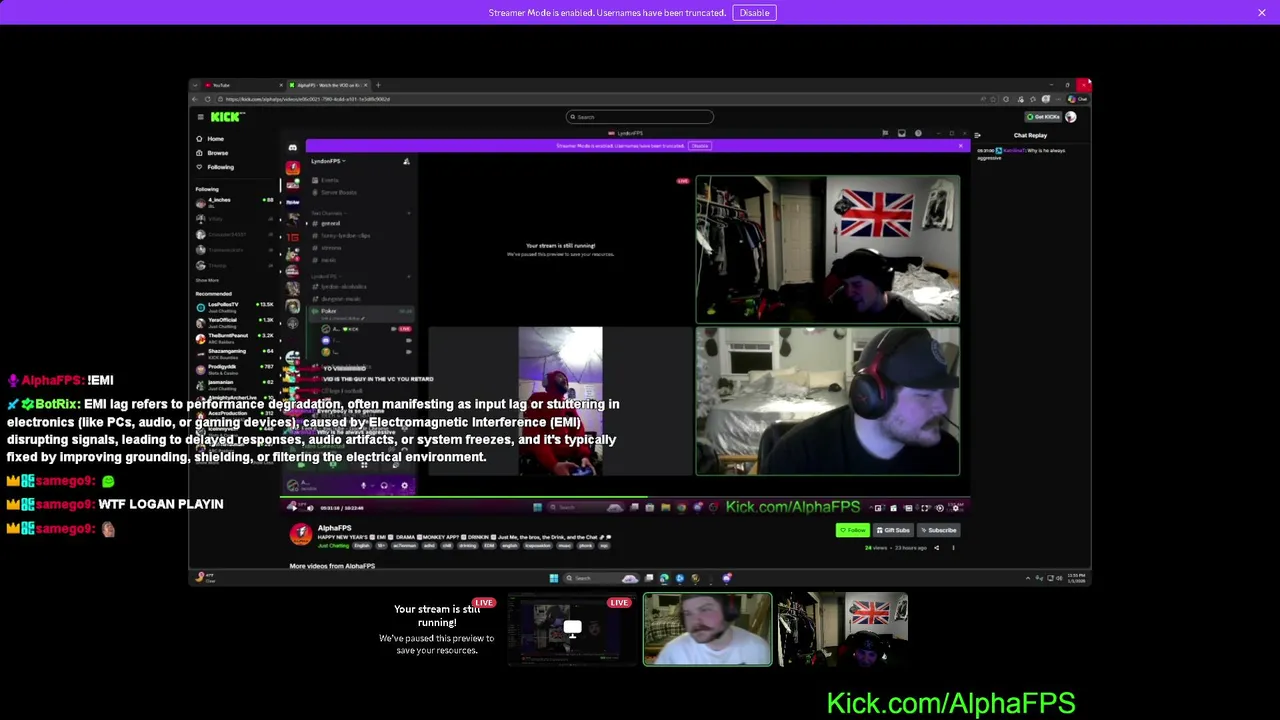Dismiss the Streamer Mode banner
Screen dimensions: 1280x720
click(x=1262, y=13)
